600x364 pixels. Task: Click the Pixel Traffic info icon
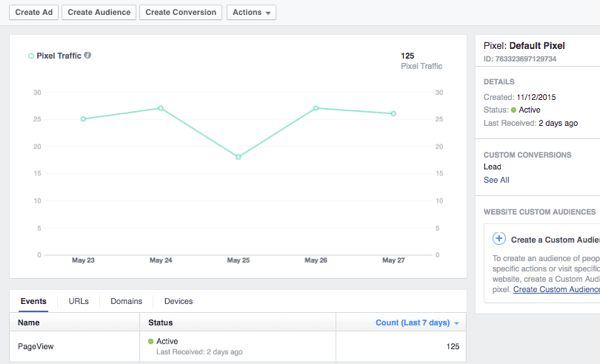click(x=88, y=55)
